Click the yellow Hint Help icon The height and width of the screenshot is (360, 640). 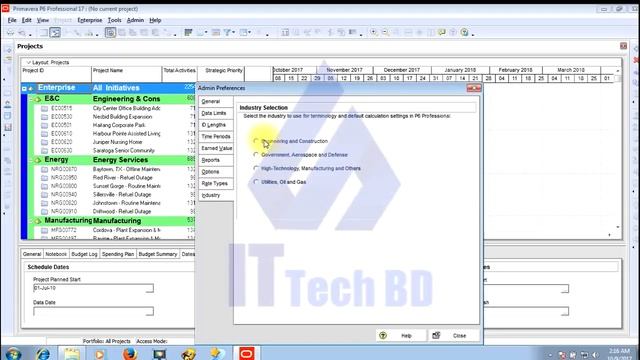(442, 32)
